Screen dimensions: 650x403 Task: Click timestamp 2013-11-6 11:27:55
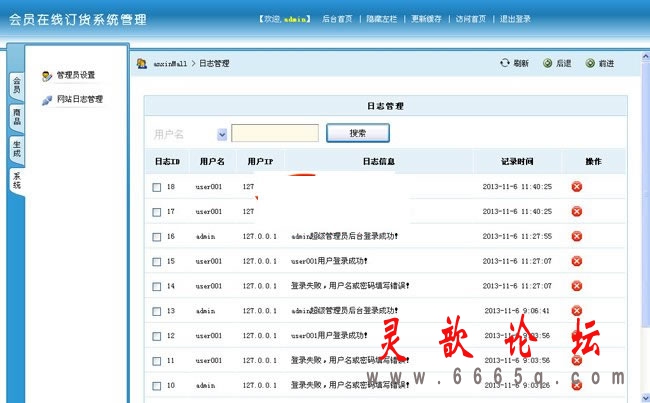517,236
